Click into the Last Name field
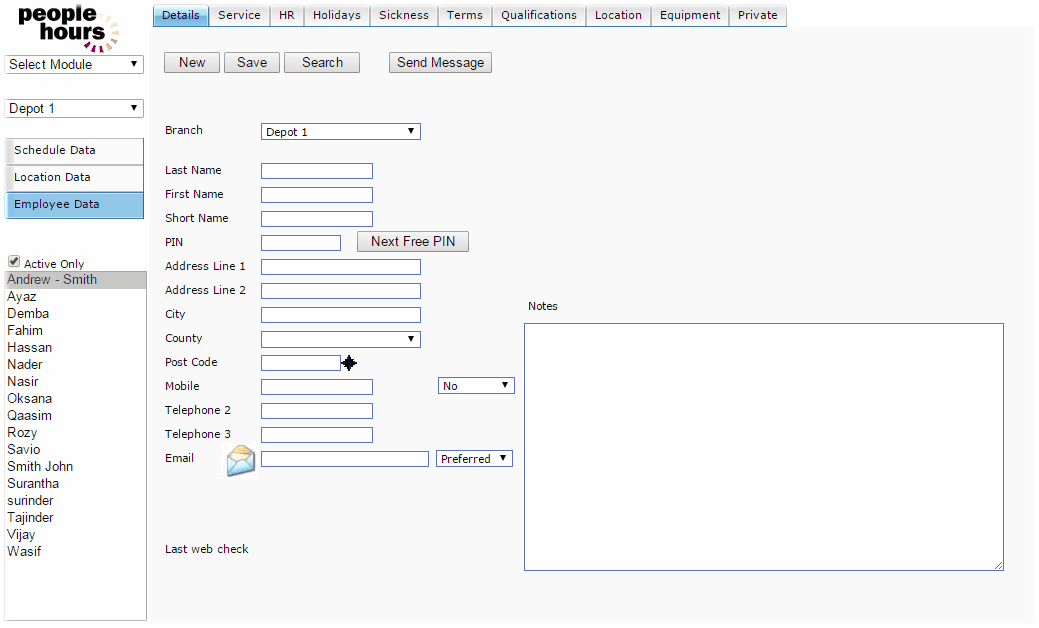Viewport: 1039px width, 628px height. [316, 171]
